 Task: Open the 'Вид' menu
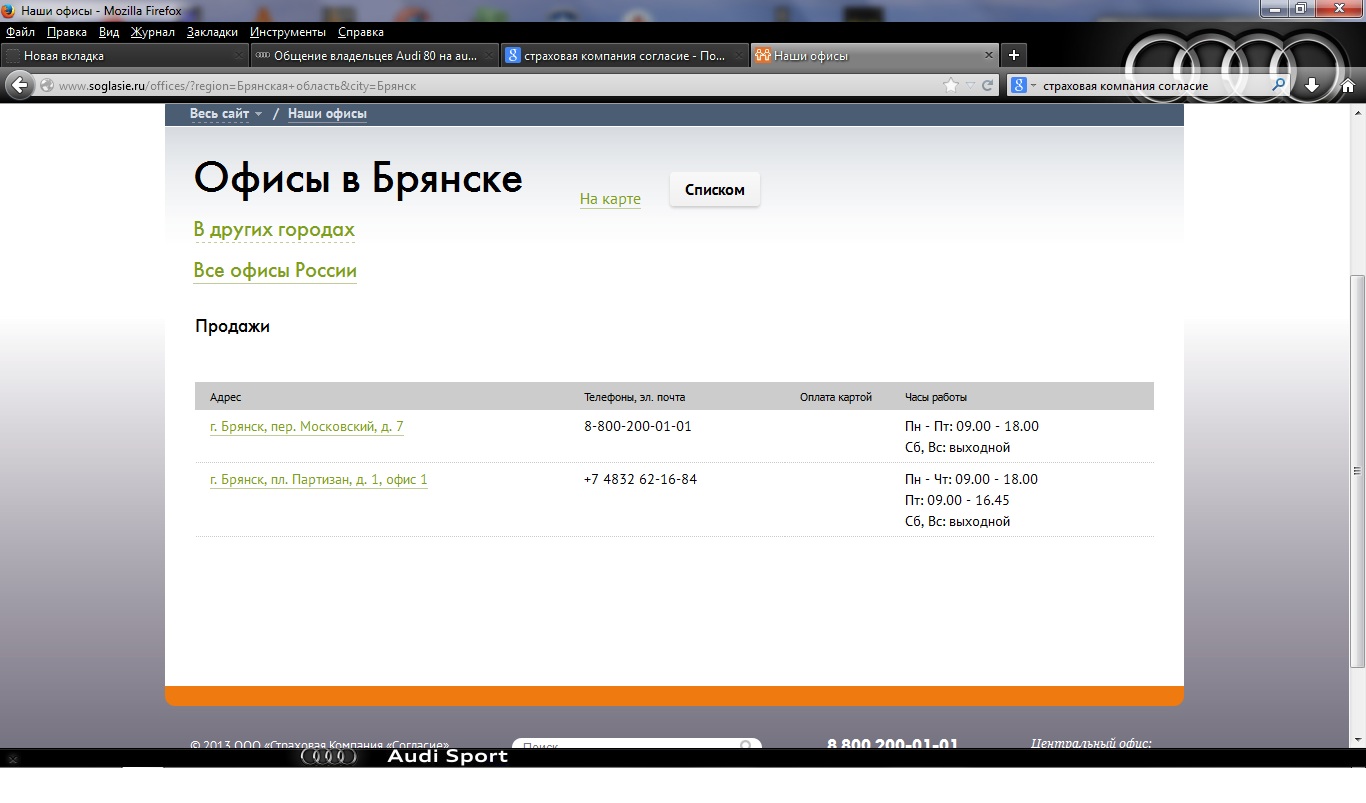109,32
